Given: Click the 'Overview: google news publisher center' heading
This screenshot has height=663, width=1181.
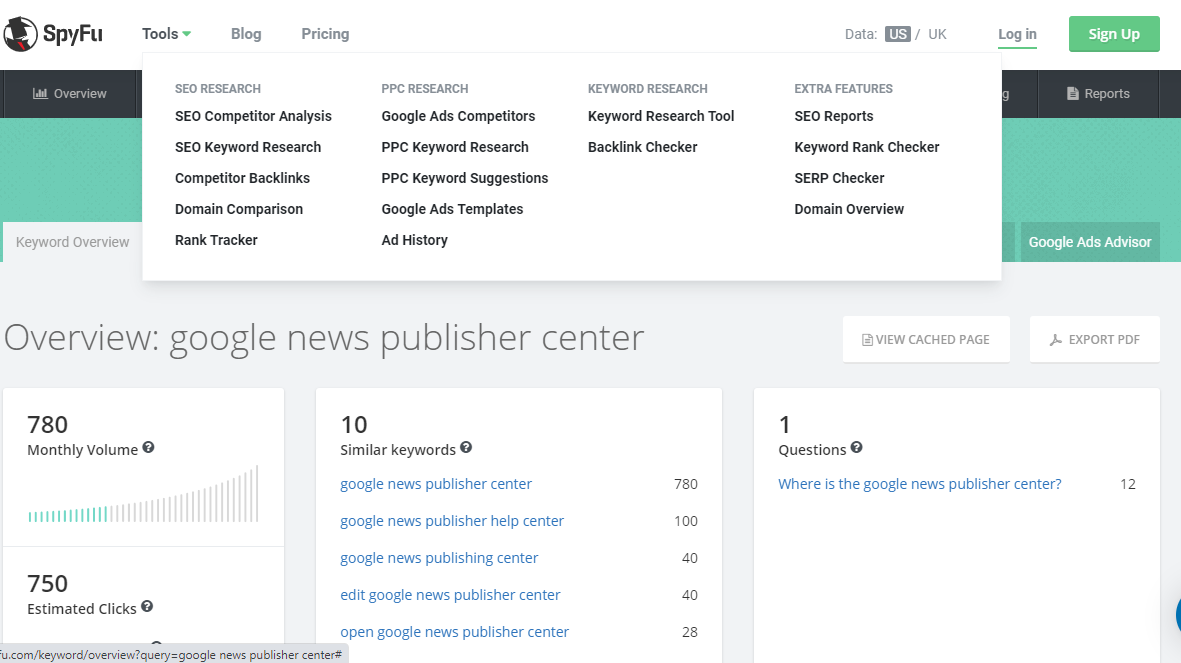Looking at the screenshot, I should [324, 338].
